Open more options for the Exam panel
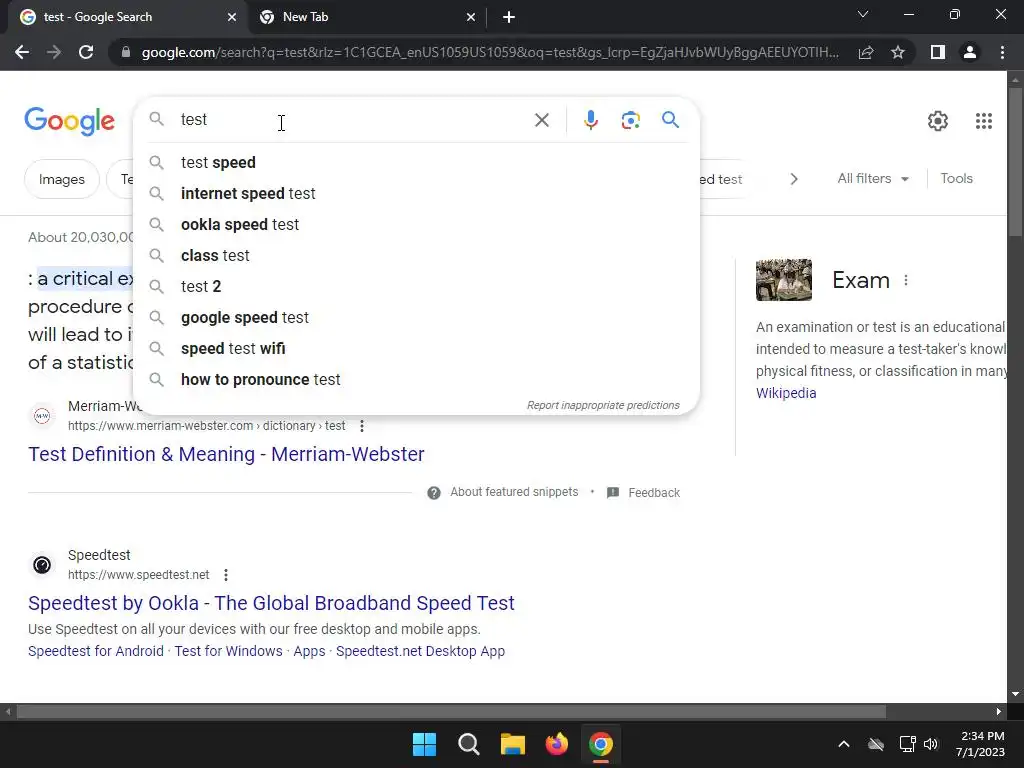 (906, 280)
